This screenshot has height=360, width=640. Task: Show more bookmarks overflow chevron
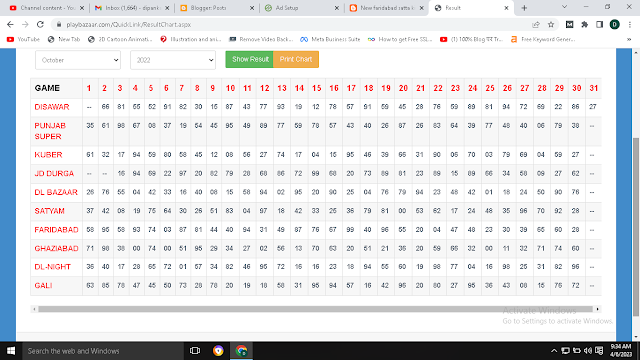click(x=629, y=39)
